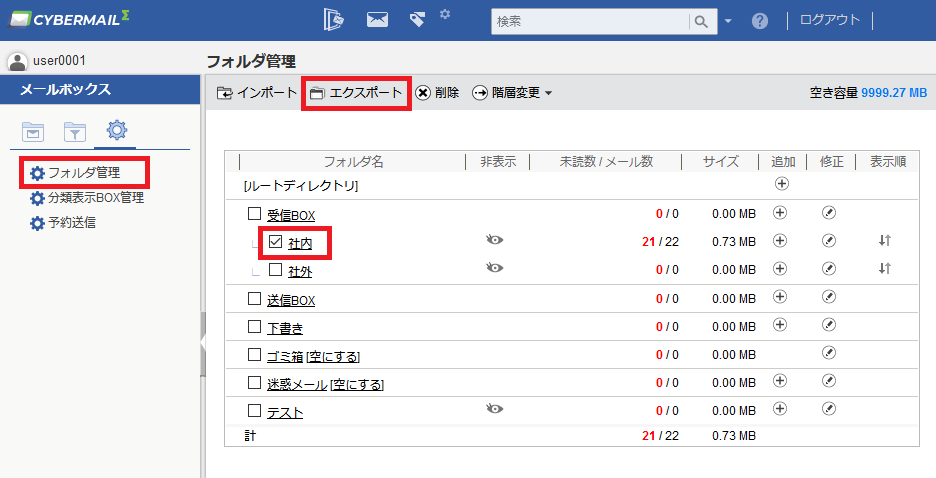Click the add plus icon for 社外
Viewport: 936px width, 478px height.
click(x=780, y=269)
